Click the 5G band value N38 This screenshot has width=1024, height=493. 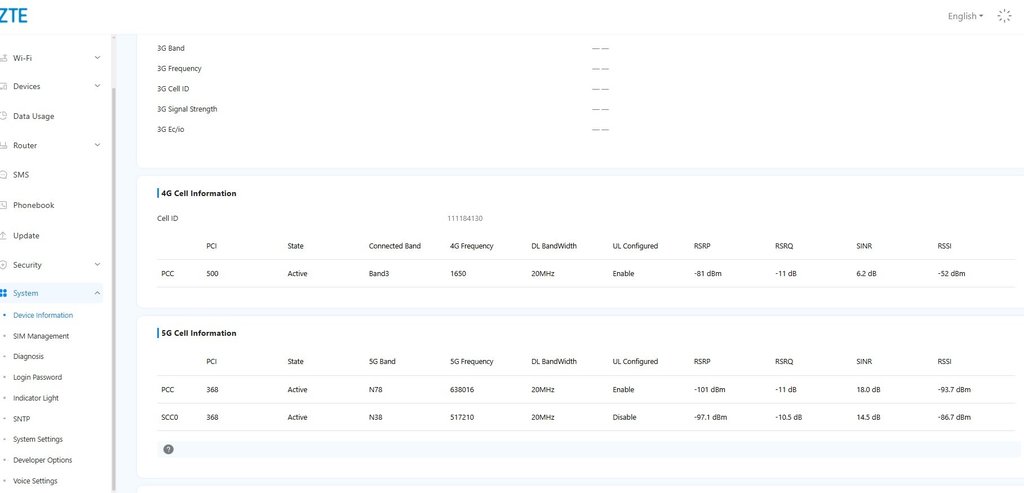(x=376, y=417)
